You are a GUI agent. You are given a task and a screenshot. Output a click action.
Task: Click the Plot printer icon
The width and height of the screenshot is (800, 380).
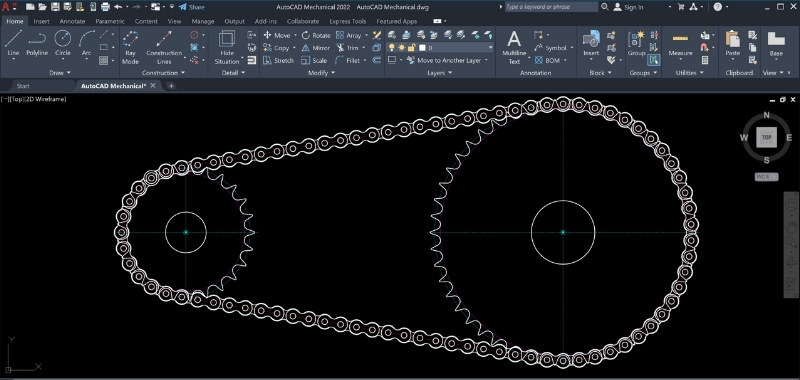point(105,7)
